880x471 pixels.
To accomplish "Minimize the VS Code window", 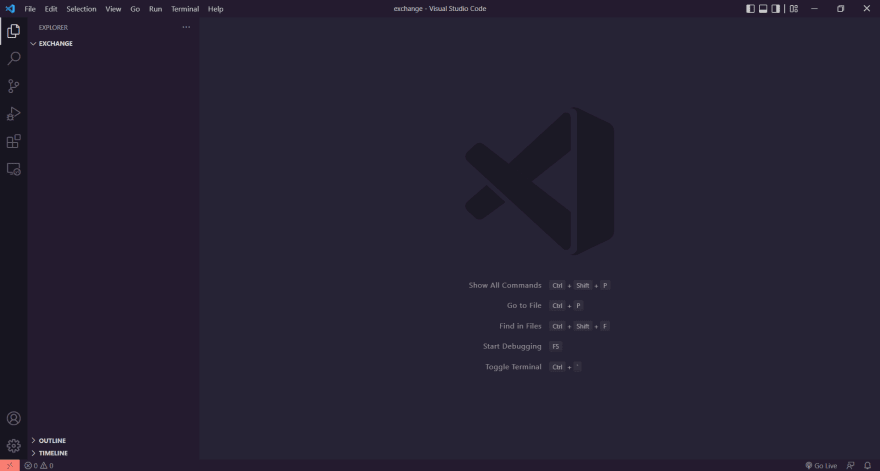I will 814,8.
